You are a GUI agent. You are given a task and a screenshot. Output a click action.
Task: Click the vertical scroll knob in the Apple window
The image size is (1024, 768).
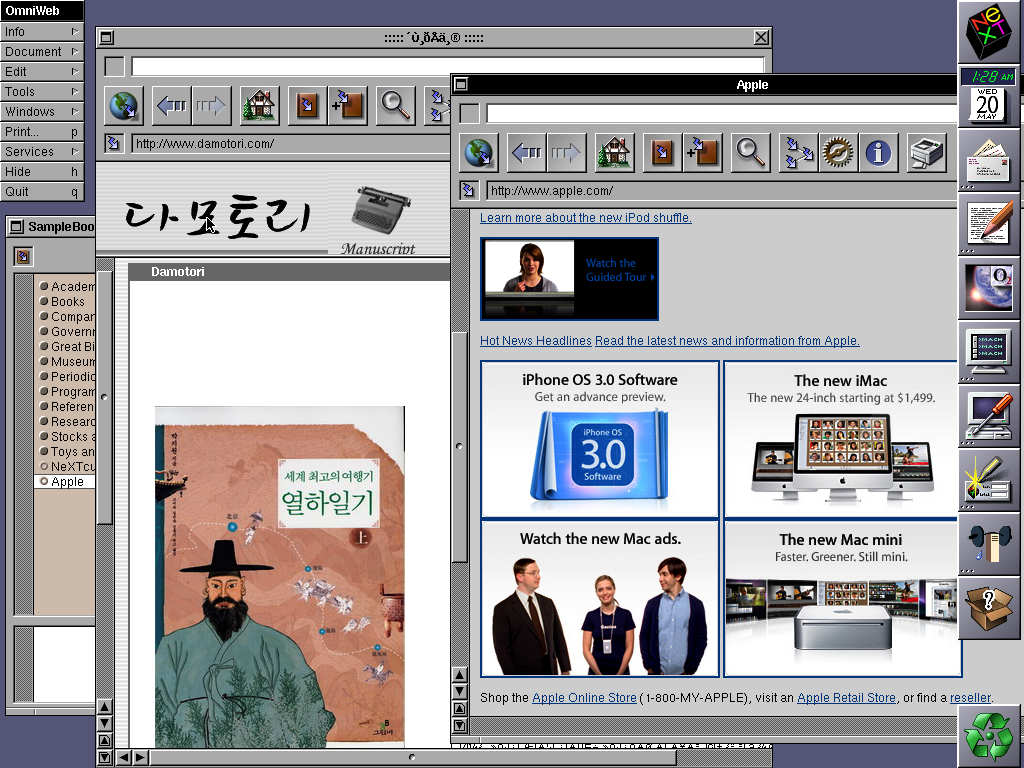460,447
